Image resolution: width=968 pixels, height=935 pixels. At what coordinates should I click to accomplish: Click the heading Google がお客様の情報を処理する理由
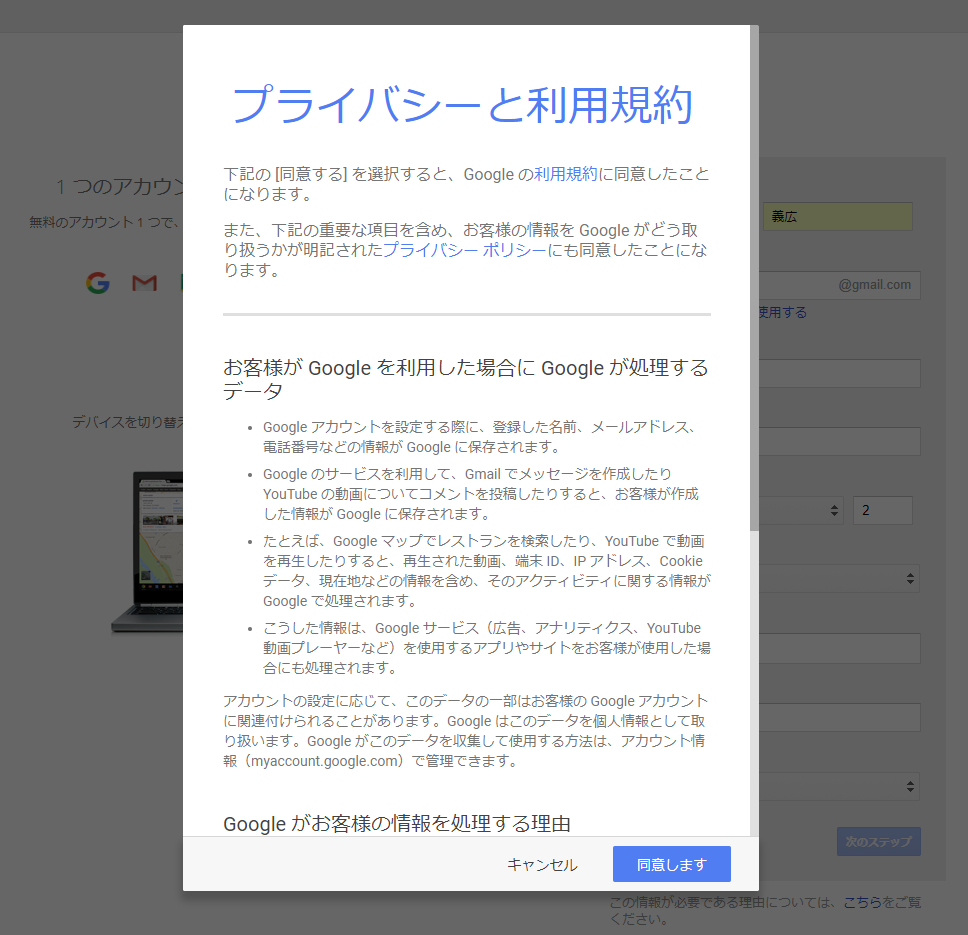click(x=397, y=823)
